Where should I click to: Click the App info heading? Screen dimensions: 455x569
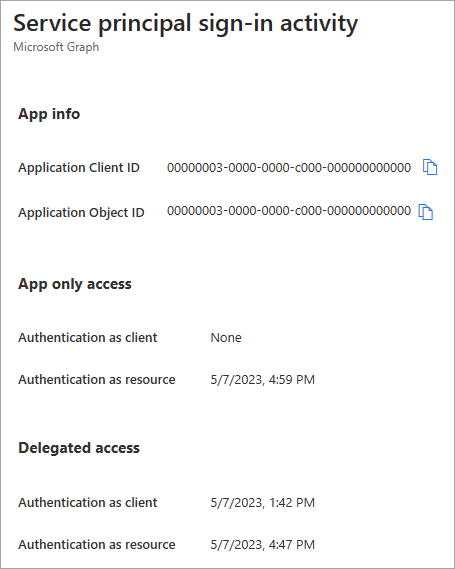[49, 114]
